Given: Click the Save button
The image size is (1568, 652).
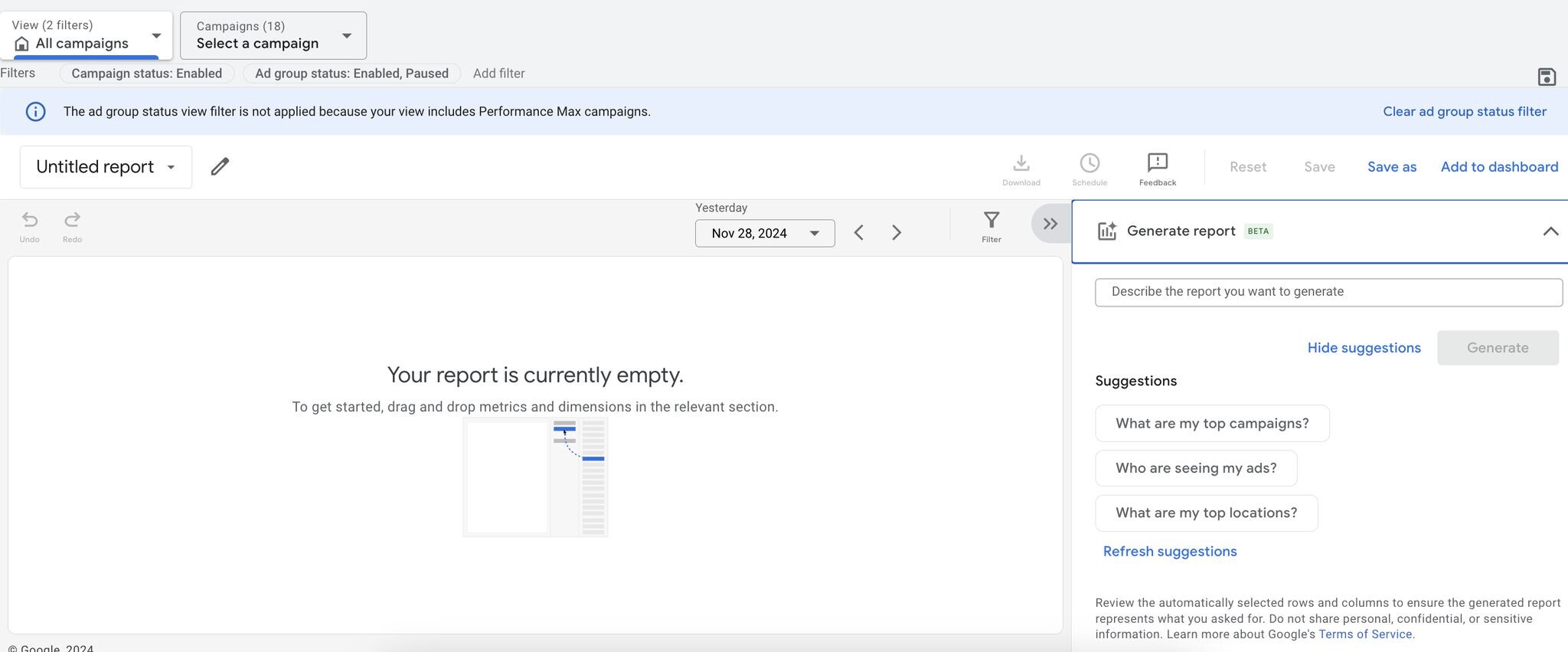Looking at the screenshot, I should (x=1319, y=167).
